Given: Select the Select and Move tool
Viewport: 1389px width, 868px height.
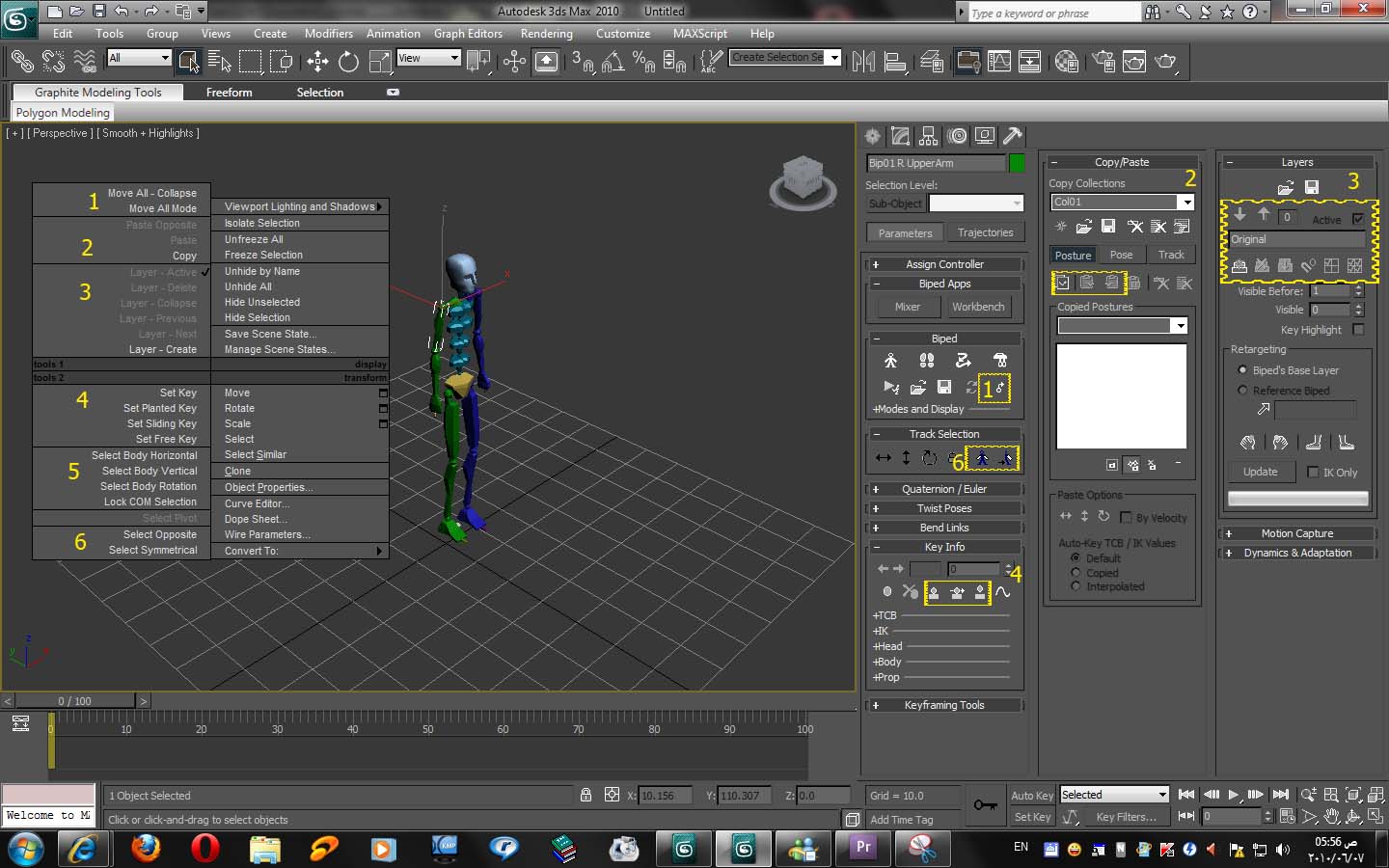Looking at the screenshot, I should 317,62.
